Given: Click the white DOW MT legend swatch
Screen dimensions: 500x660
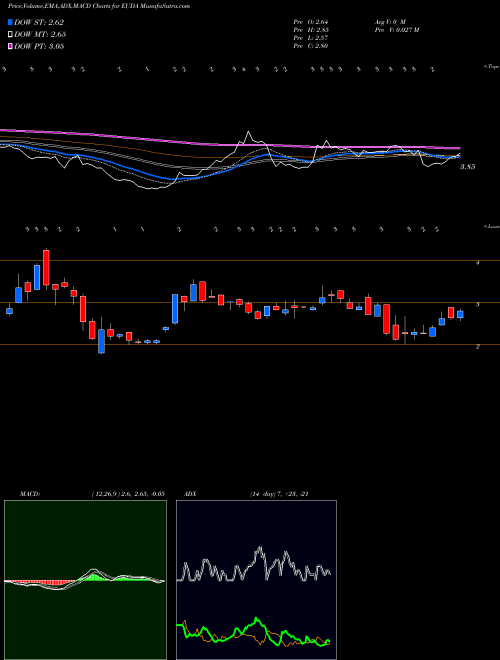Looking at the screenshot, I should [x=10, y=35].
